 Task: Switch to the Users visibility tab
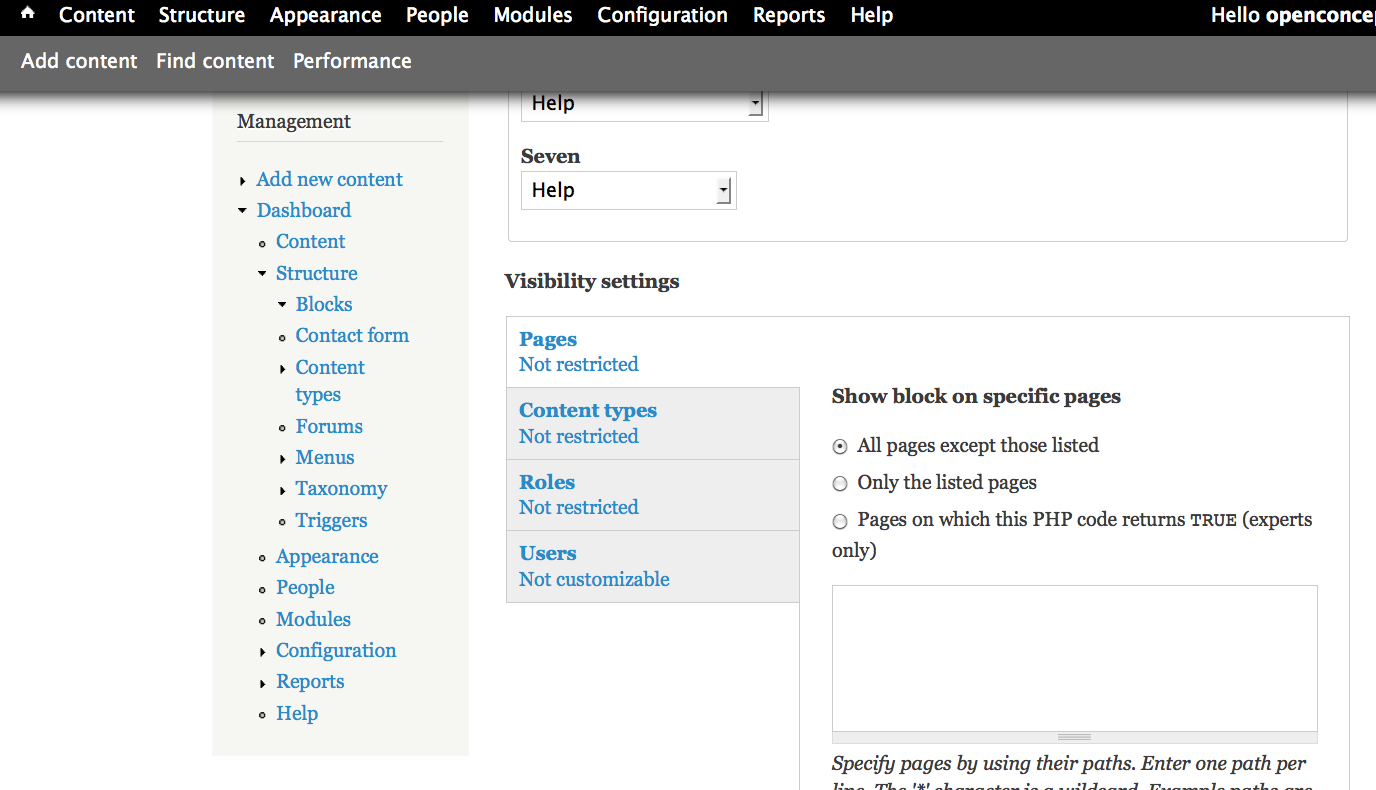click(546, 553)
